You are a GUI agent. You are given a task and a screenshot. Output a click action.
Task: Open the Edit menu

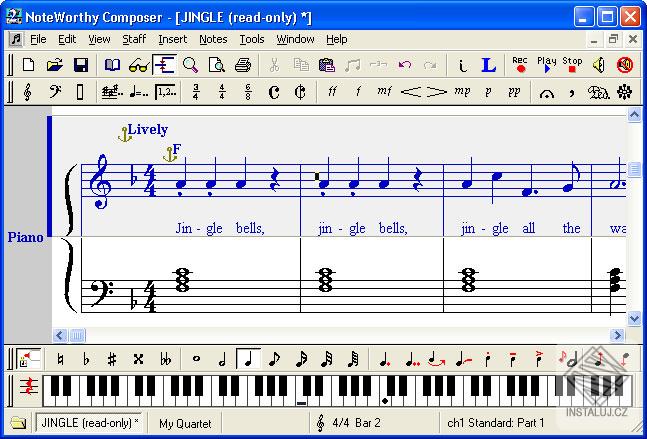click(67, 39)
